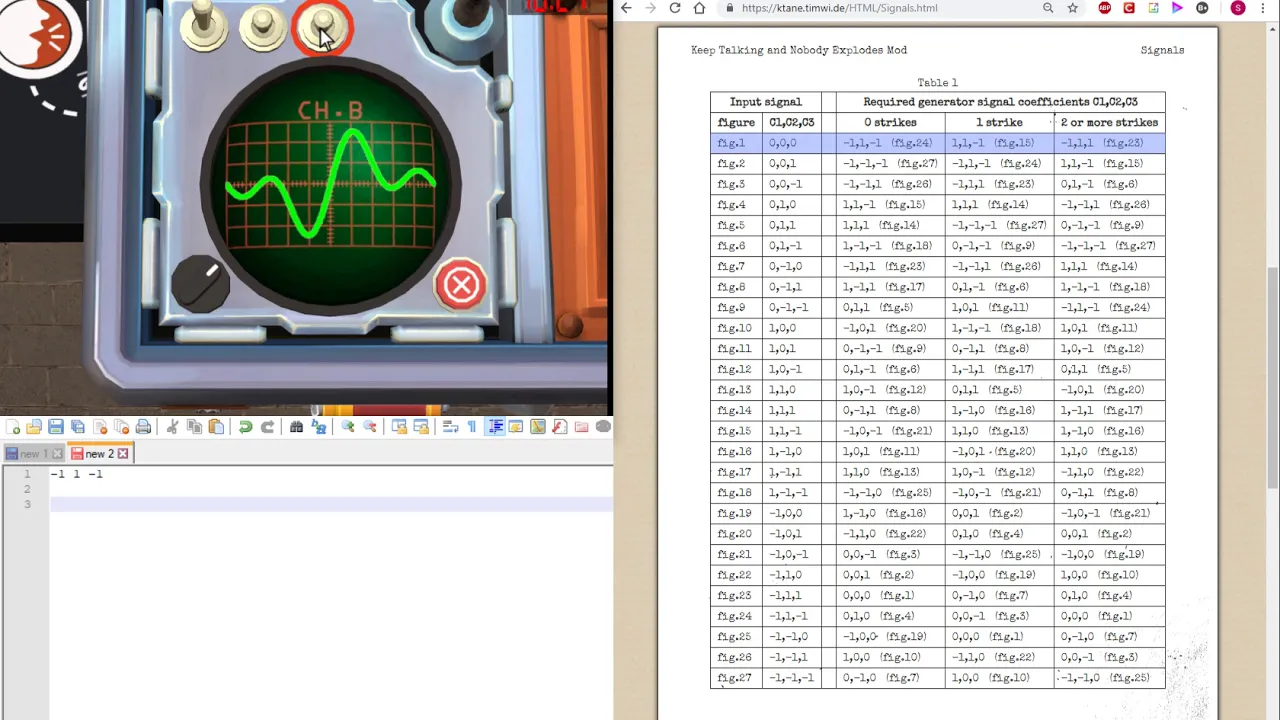Click the highlighted fig.1 table row label
The width and height of the screenshot is (1280, 720).
731,143
